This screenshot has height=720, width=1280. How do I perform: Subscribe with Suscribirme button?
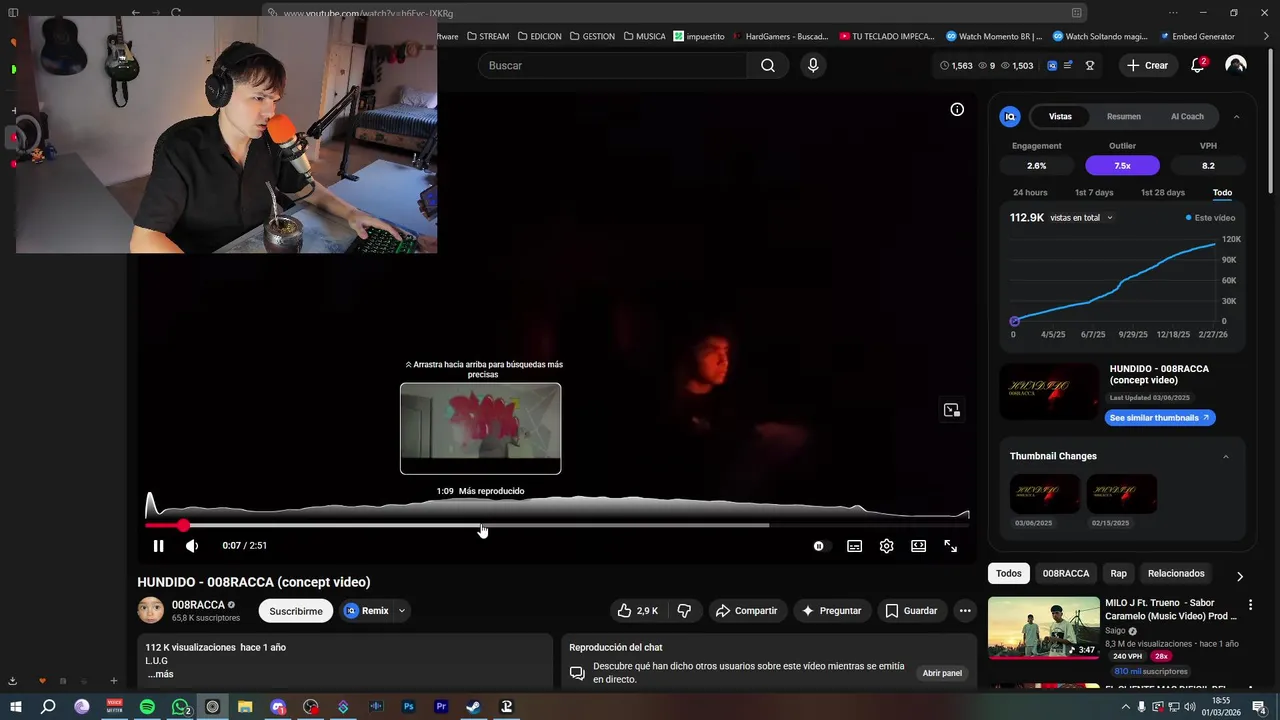tap(296, 610)
